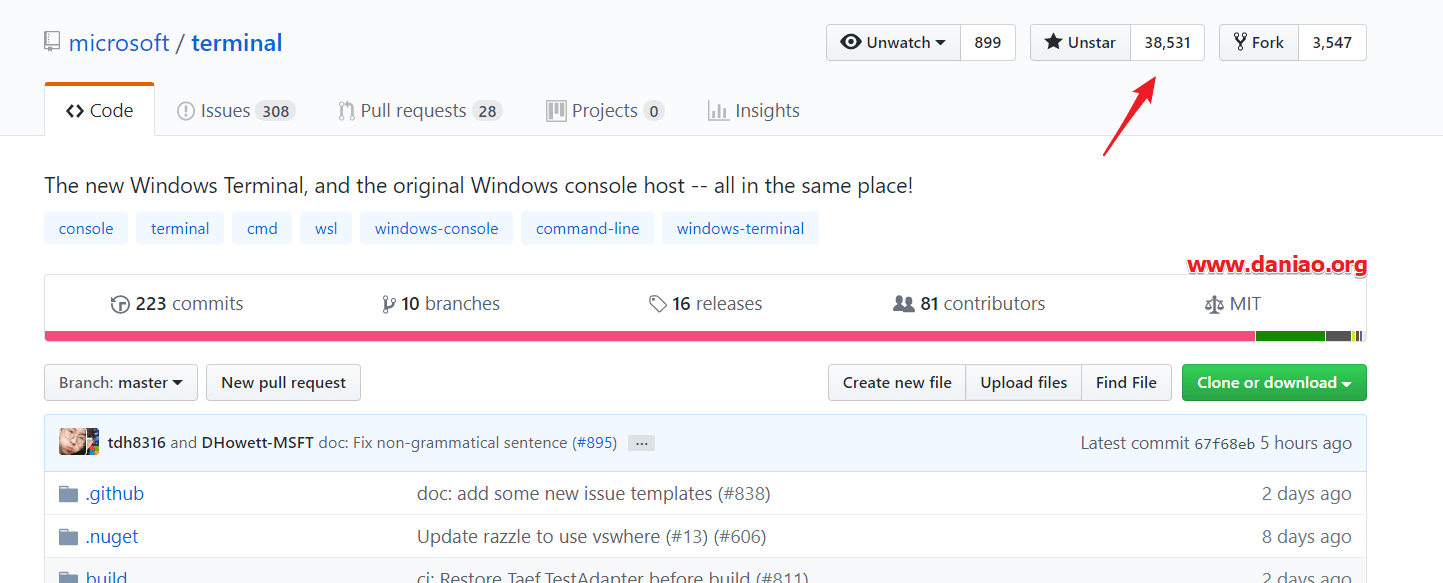
Task: Click the branches git-branch icon
Action: point(388,305)
